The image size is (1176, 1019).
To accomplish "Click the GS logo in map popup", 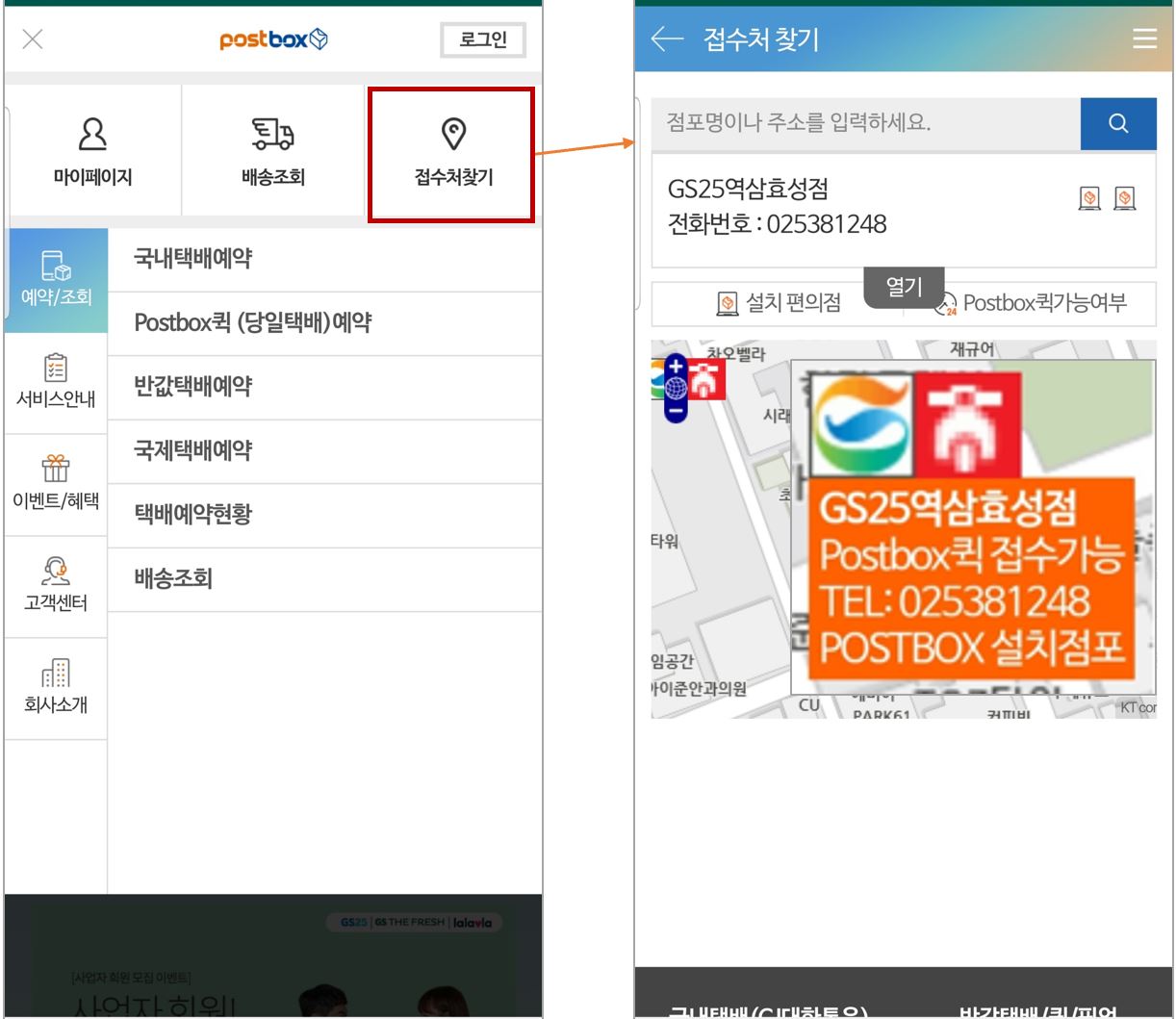I will coord(862,423).
